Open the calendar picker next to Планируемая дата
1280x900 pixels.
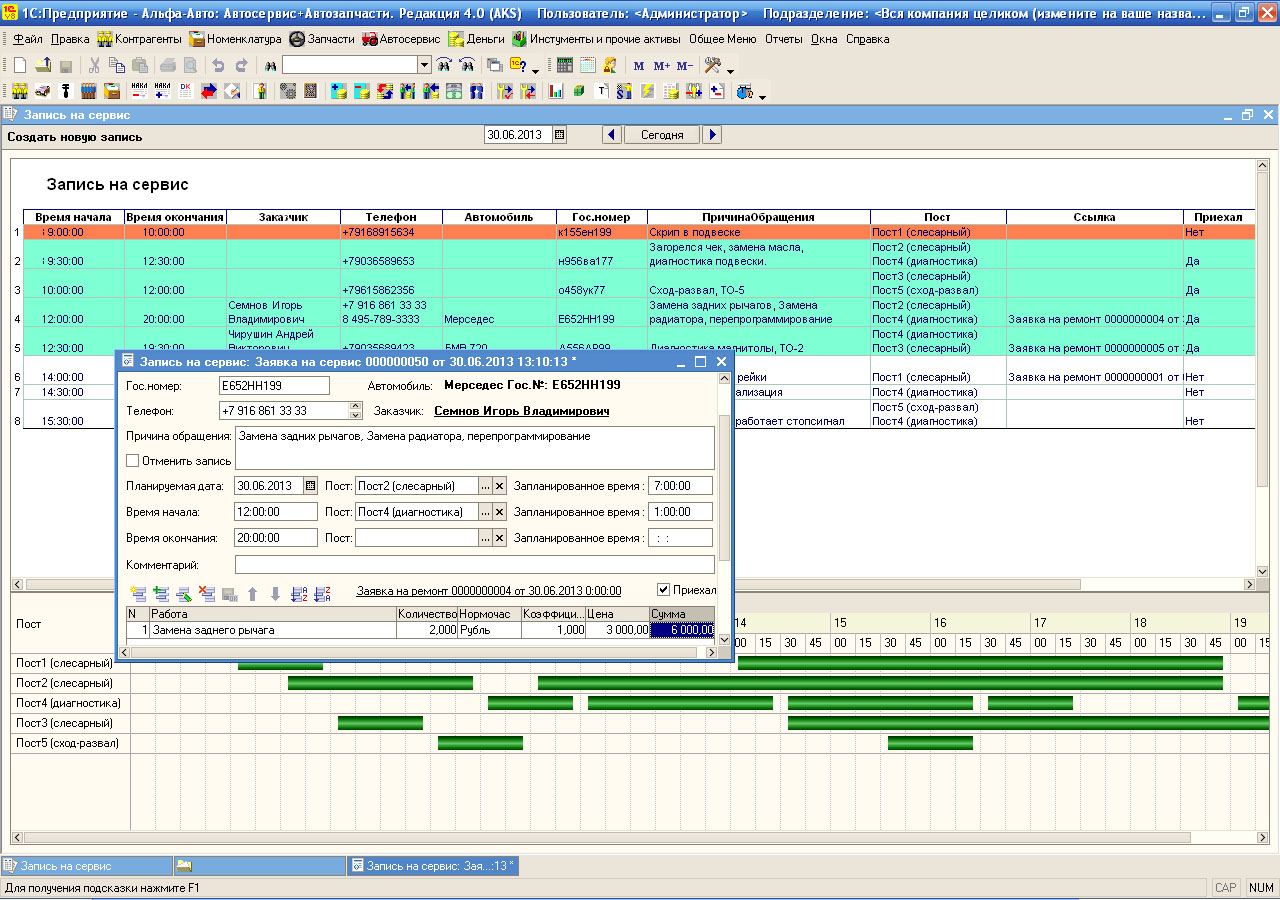click(x=310, y=485)
